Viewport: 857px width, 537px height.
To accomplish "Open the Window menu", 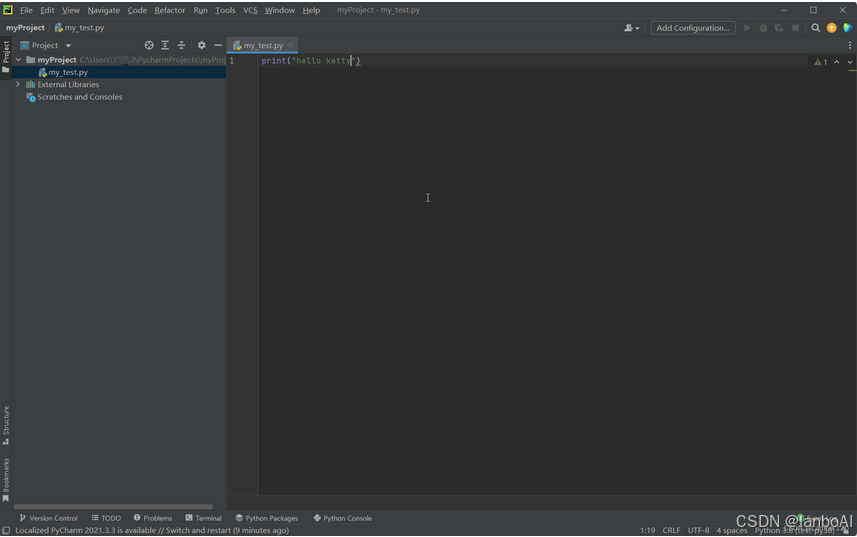I will 280,10.
